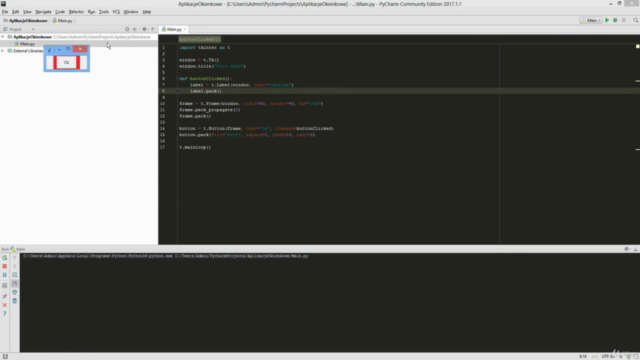
Task: Click line 10 with frame = t.Frame code
Action: pos(251,104)
